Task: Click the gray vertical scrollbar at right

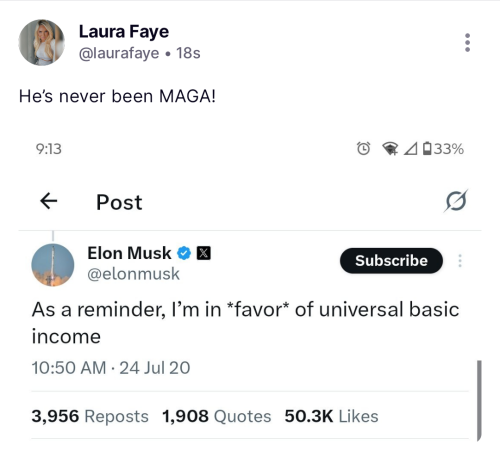Action: click(479, 401)
